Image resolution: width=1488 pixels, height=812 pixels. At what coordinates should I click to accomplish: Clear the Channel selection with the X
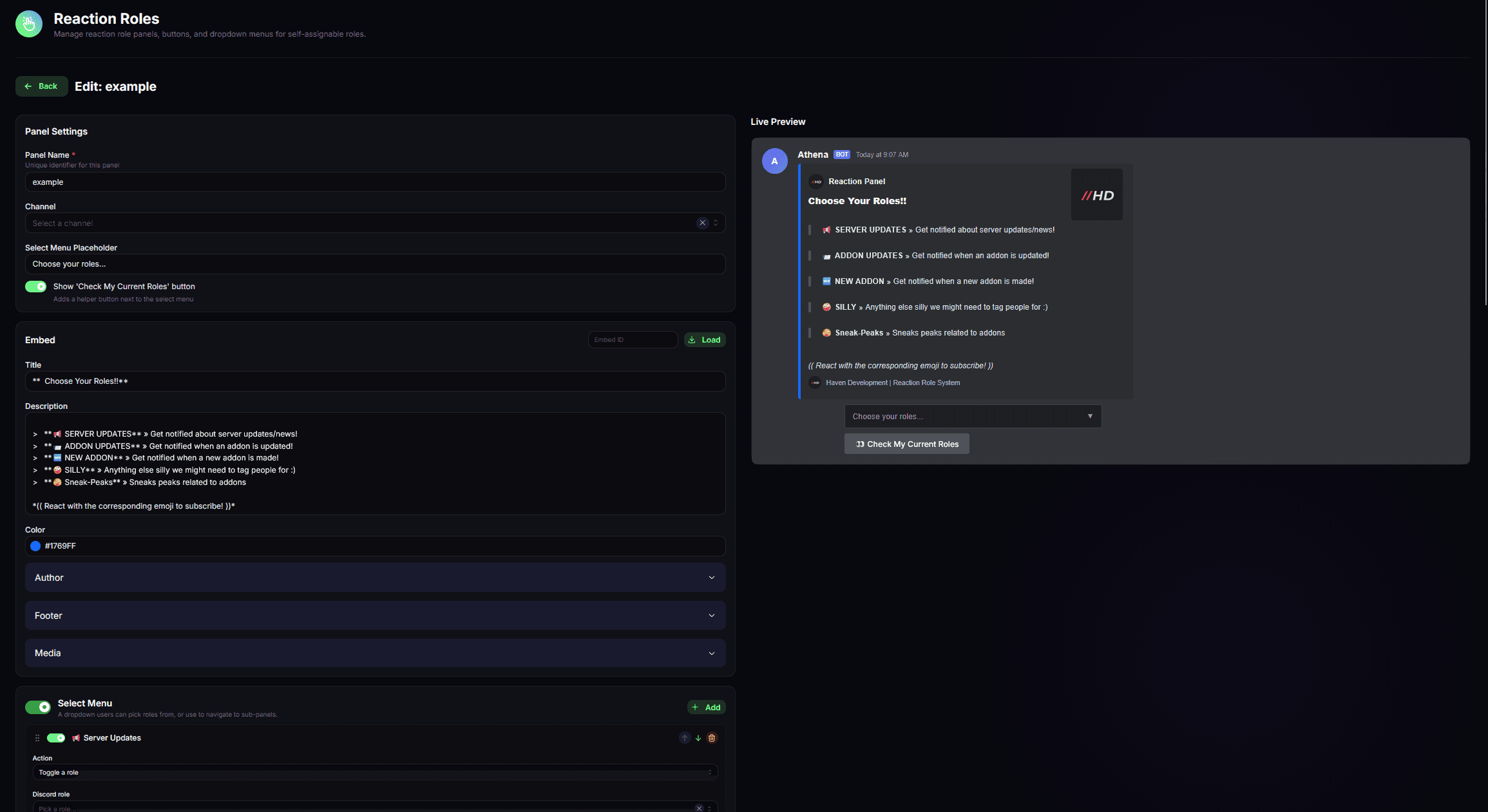(702, 223)
